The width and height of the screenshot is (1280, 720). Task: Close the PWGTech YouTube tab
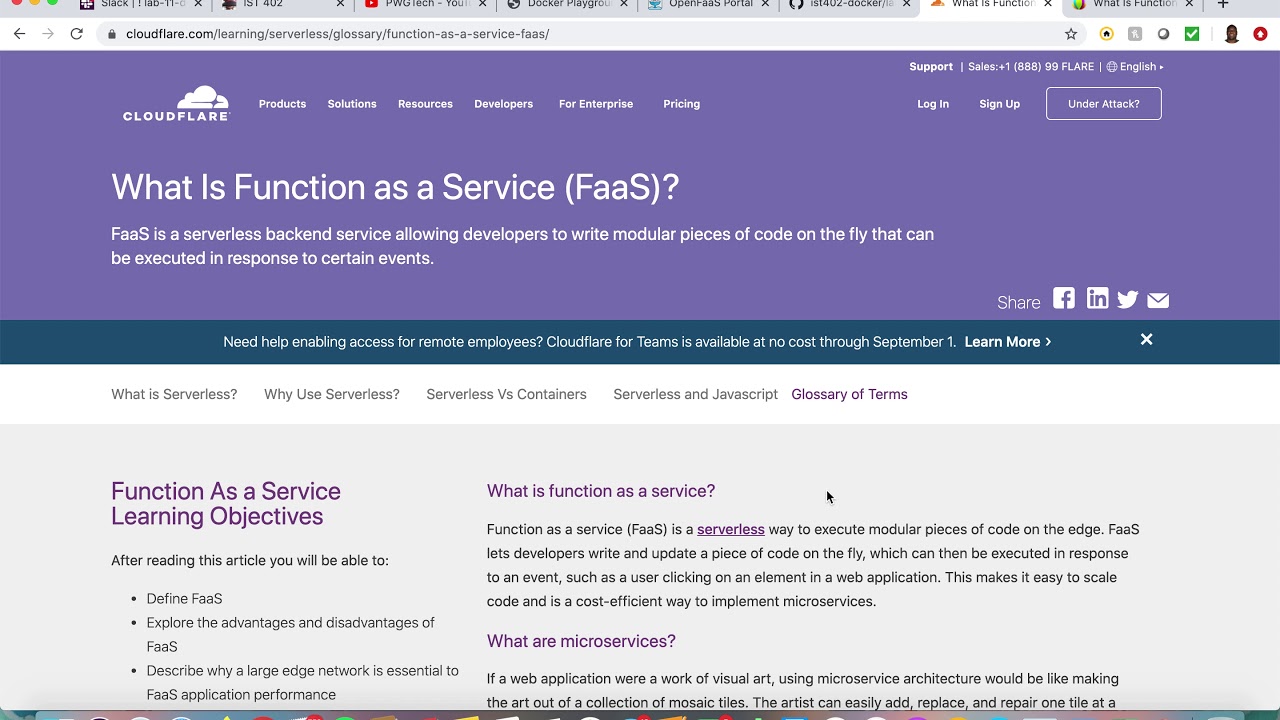tap(481, 4)
